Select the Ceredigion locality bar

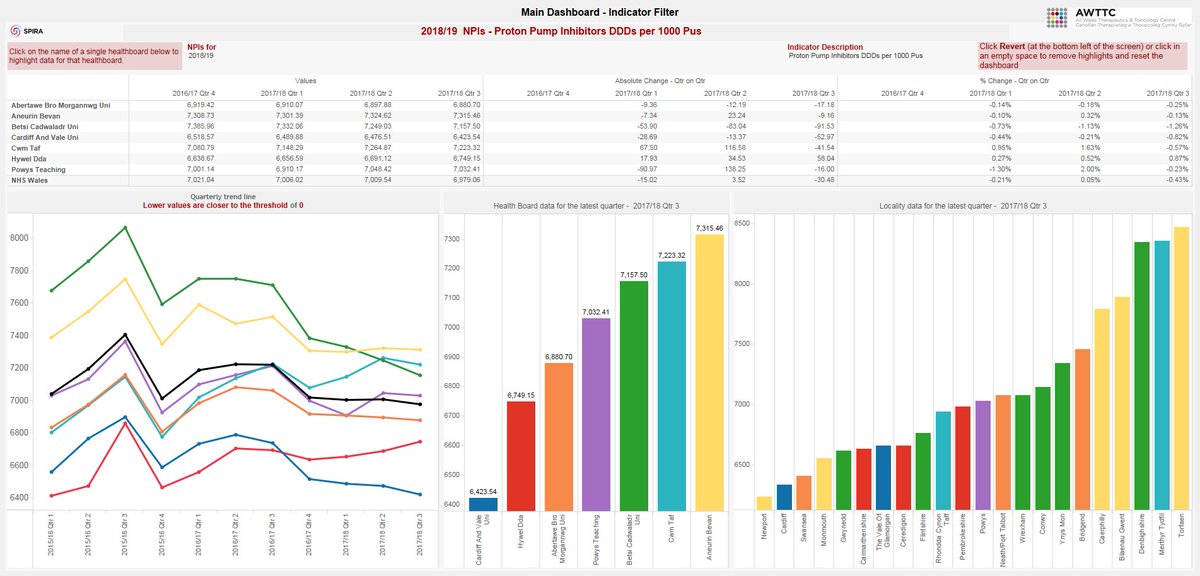(x=905, y=478)
